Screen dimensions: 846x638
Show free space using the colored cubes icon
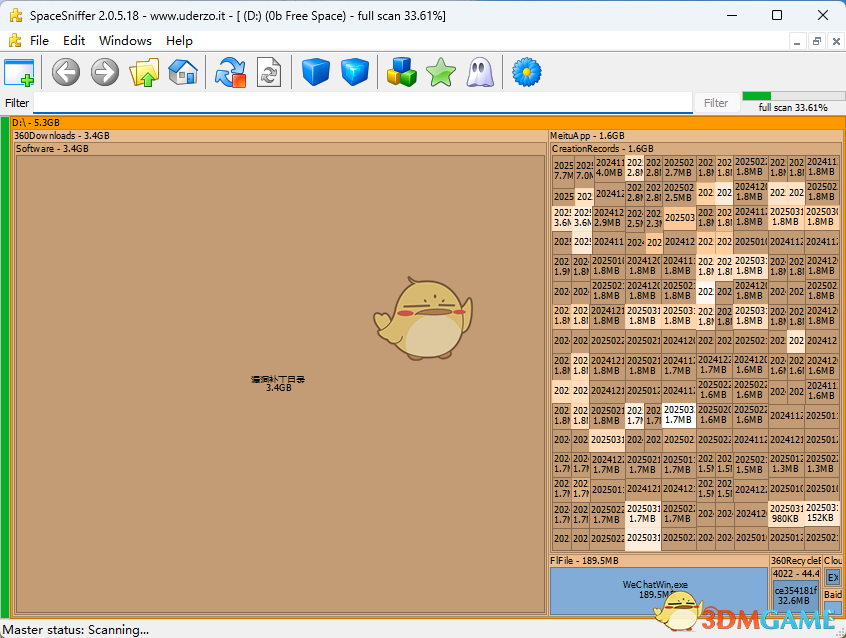coord(401,72)
